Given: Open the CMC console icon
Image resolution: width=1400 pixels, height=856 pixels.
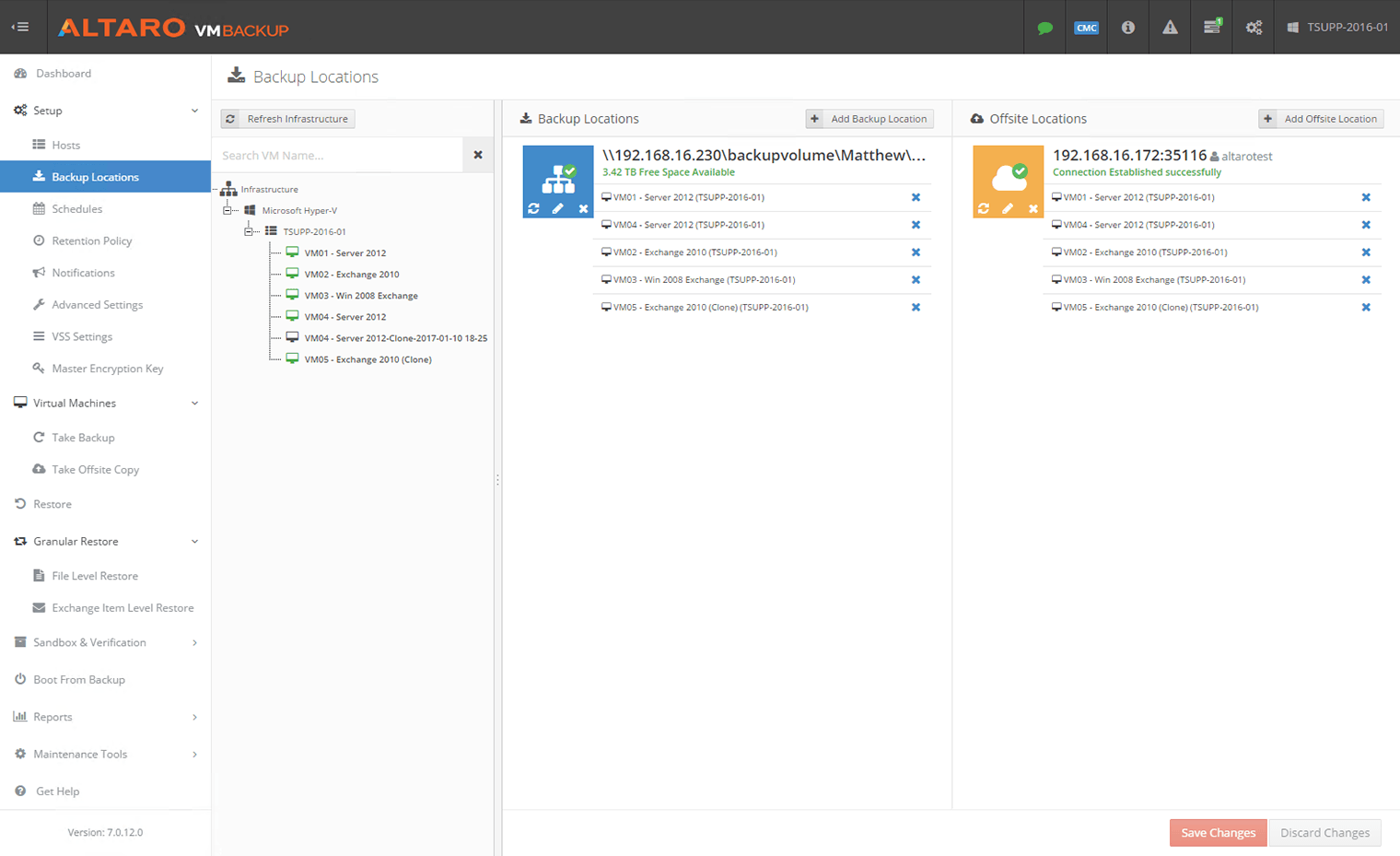Looking at the screenshot, I should click(x=1086, y=28).
